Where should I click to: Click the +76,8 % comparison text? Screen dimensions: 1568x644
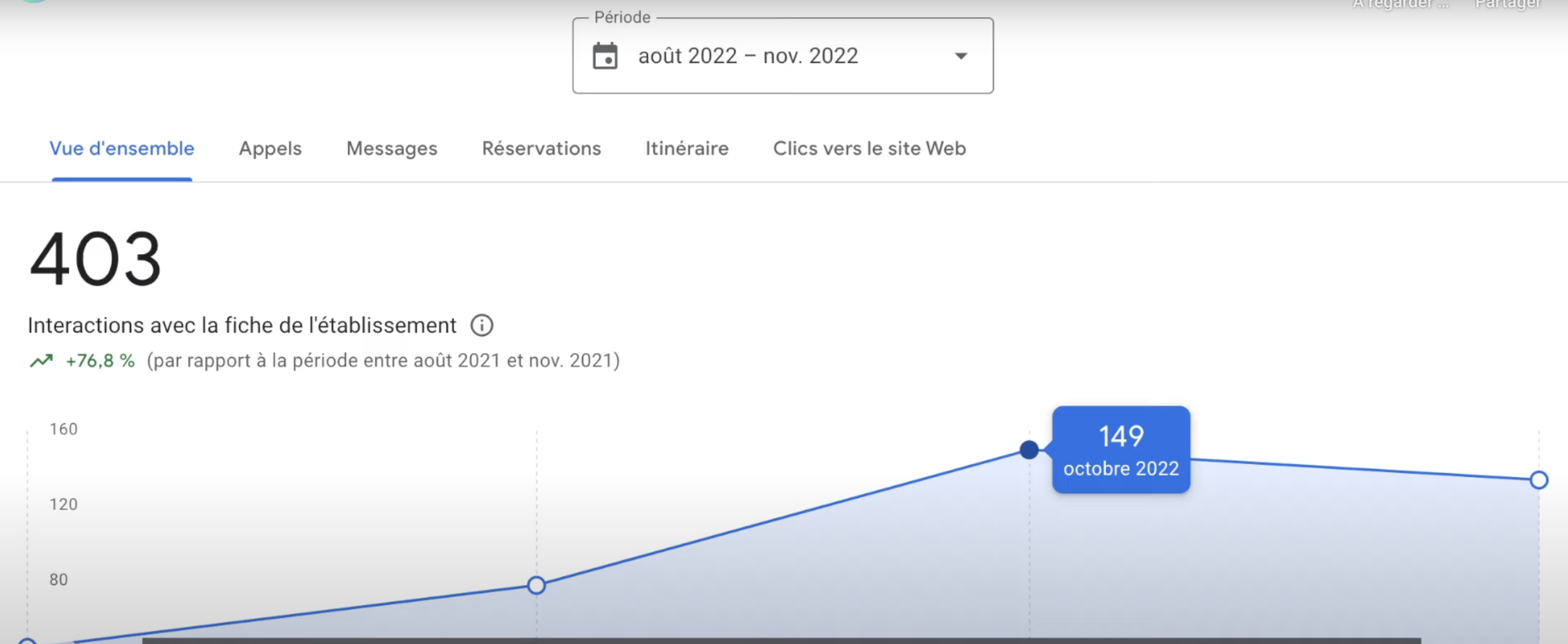100,361
